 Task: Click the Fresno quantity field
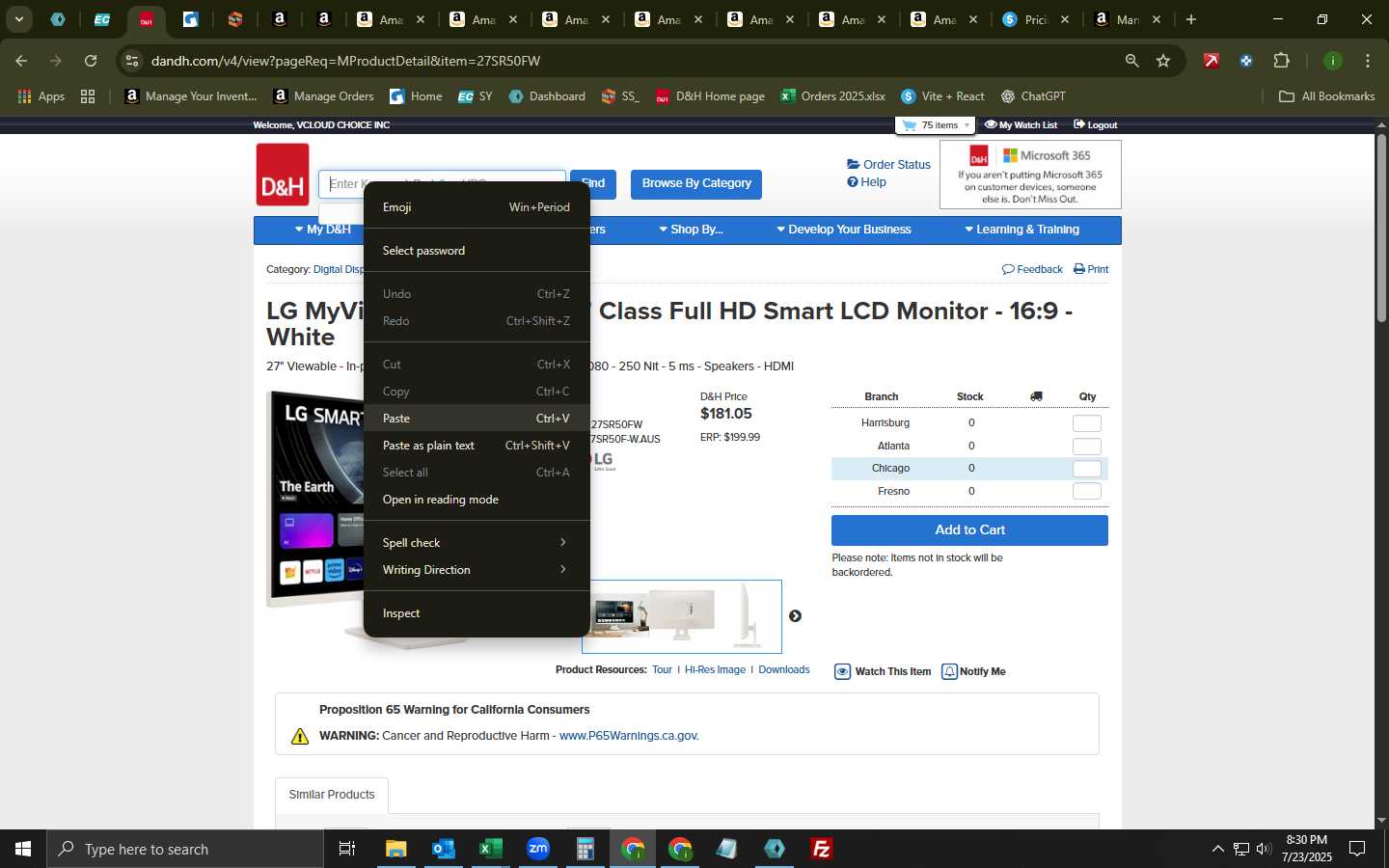click(x=1087, y=492)
